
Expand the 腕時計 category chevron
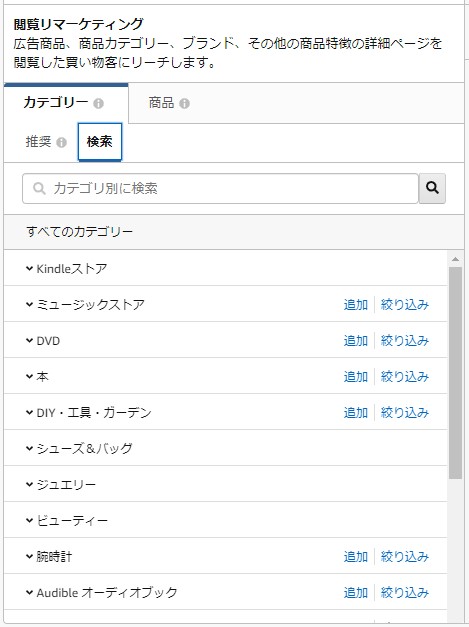coord(29,556)
